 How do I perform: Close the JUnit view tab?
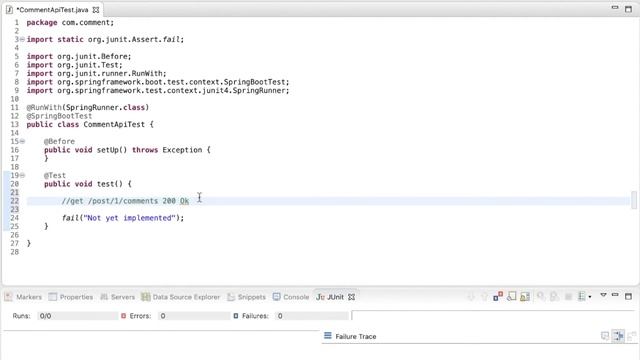point(351,297)
